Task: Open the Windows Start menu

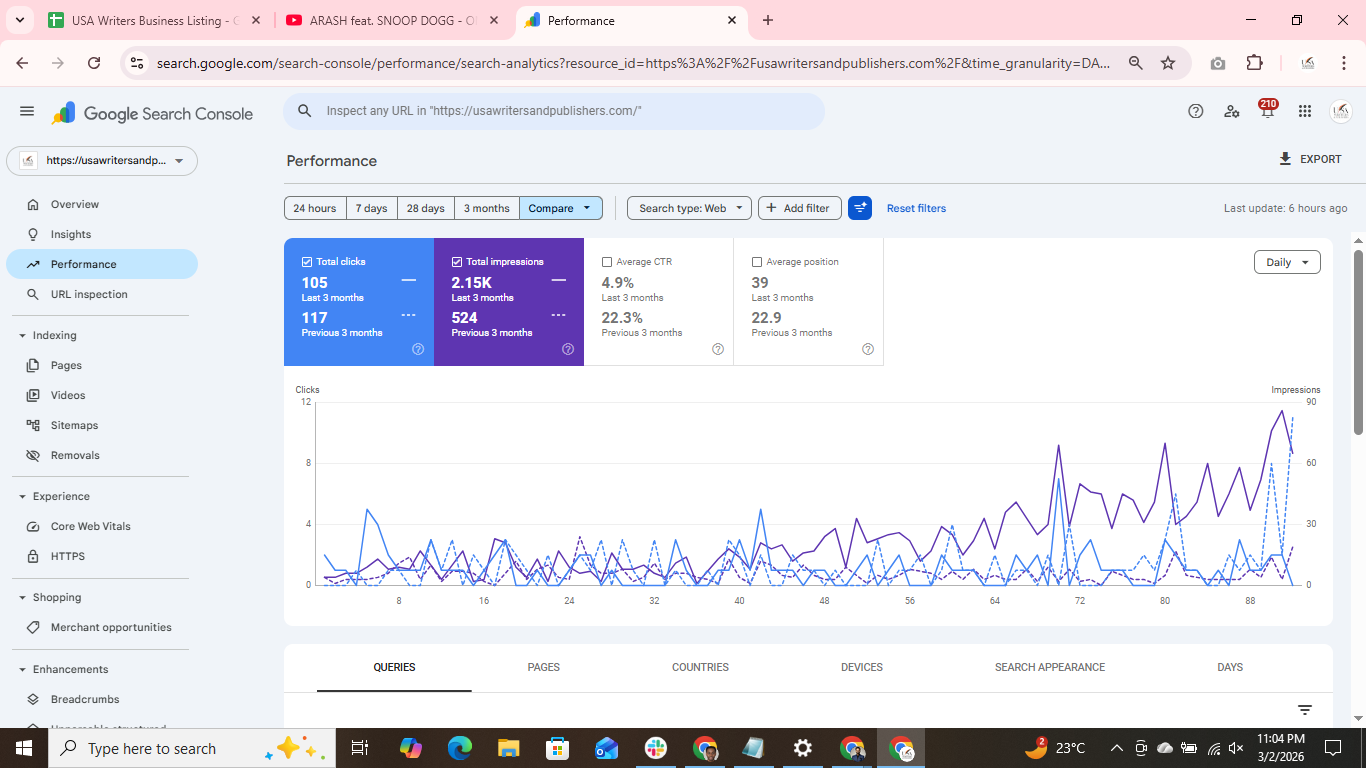Action: (x=24, y=748)
